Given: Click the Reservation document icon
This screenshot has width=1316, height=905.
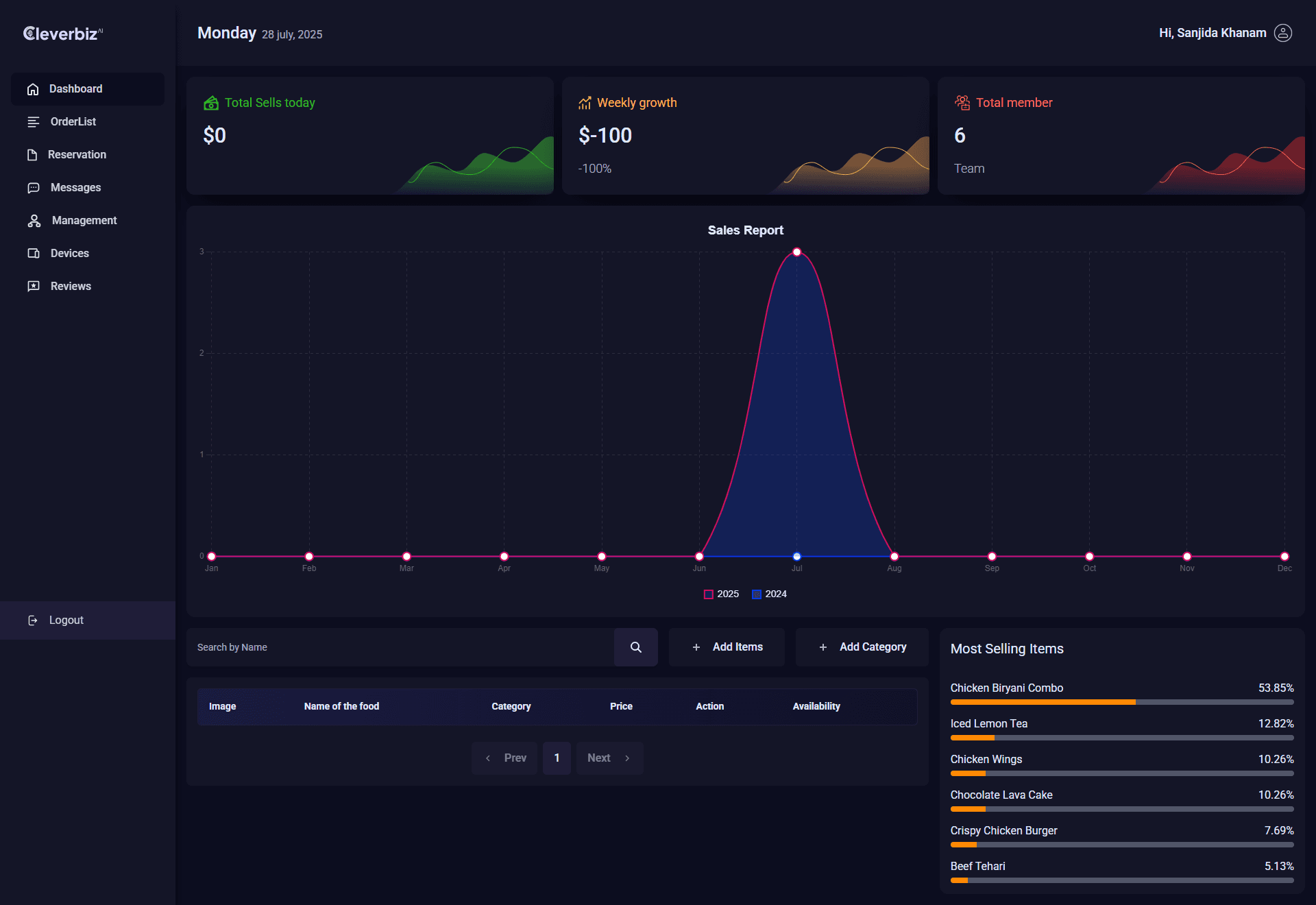Looking at the screenshot, I should coord(32,155).
